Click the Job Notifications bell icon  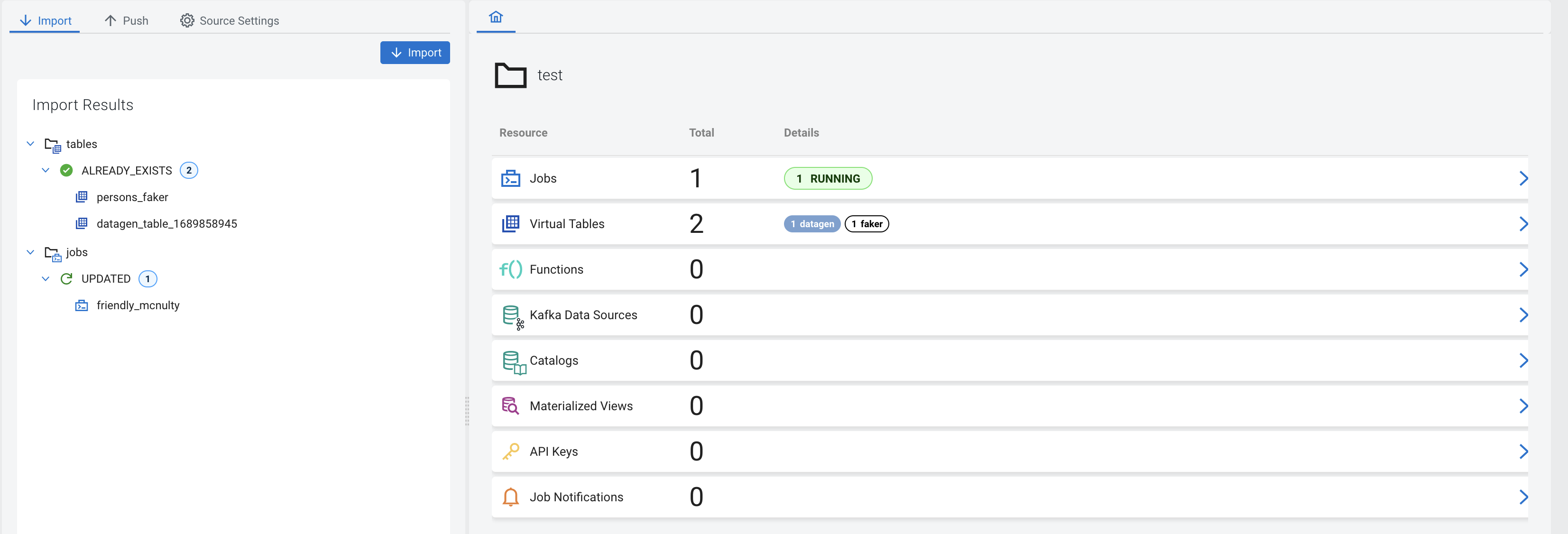(510, 497)
